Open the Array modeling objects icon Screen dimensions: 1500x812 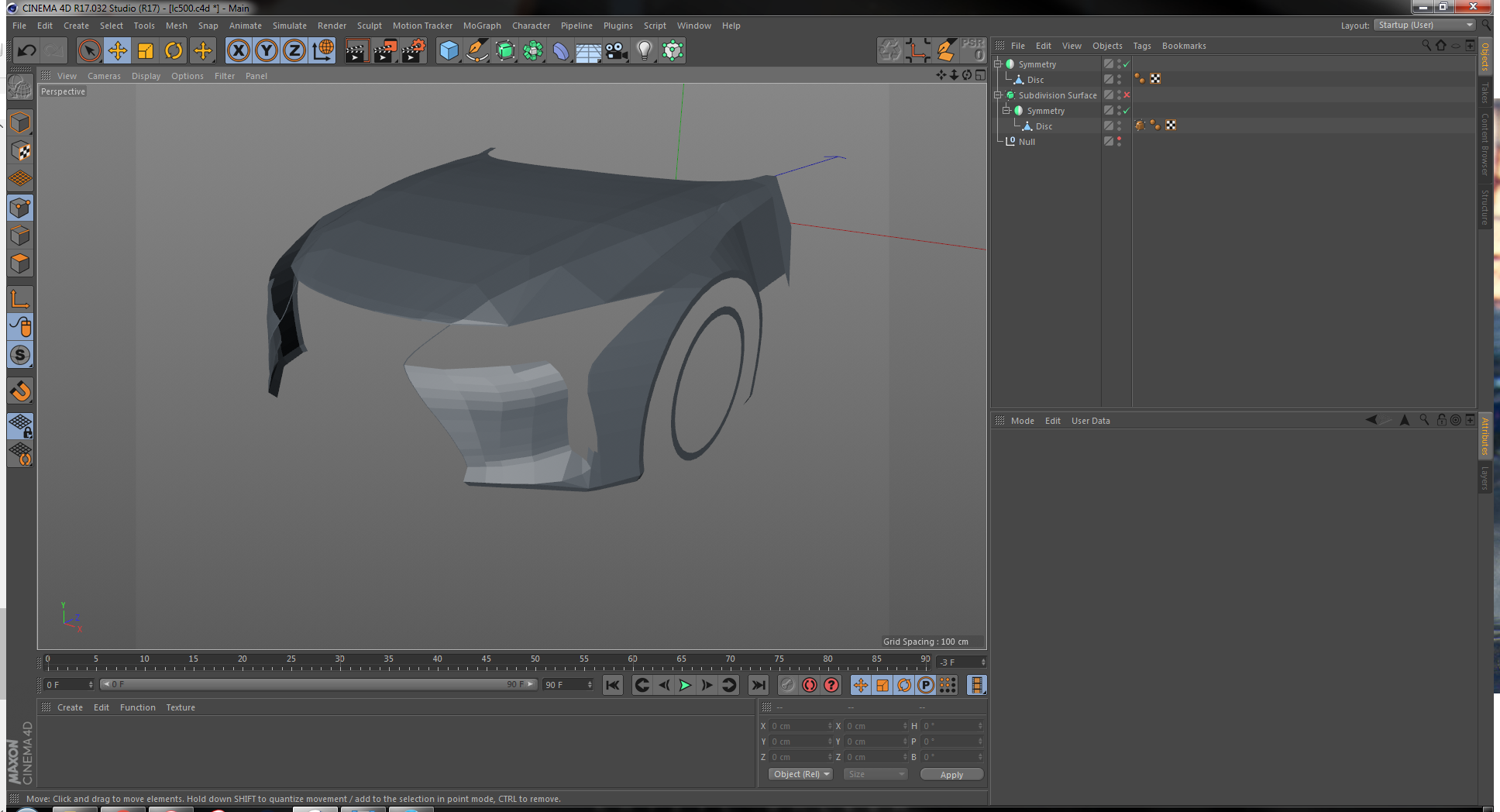click(533, 51)
